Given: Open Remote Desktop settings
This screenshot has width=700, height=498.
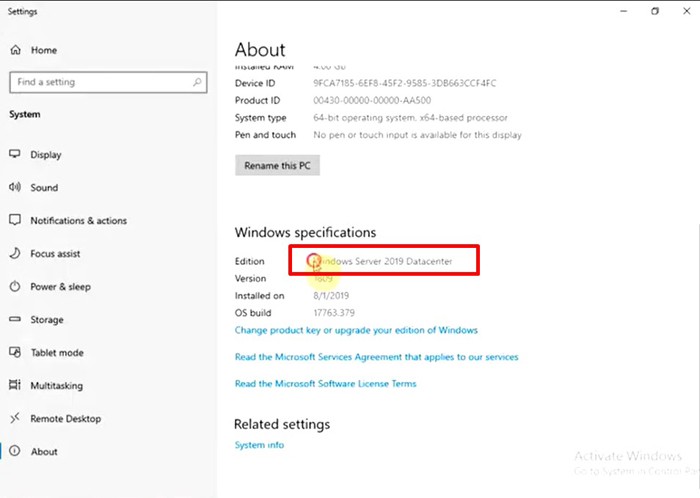Looking at the screenshot, I should (x=66, y=419).
